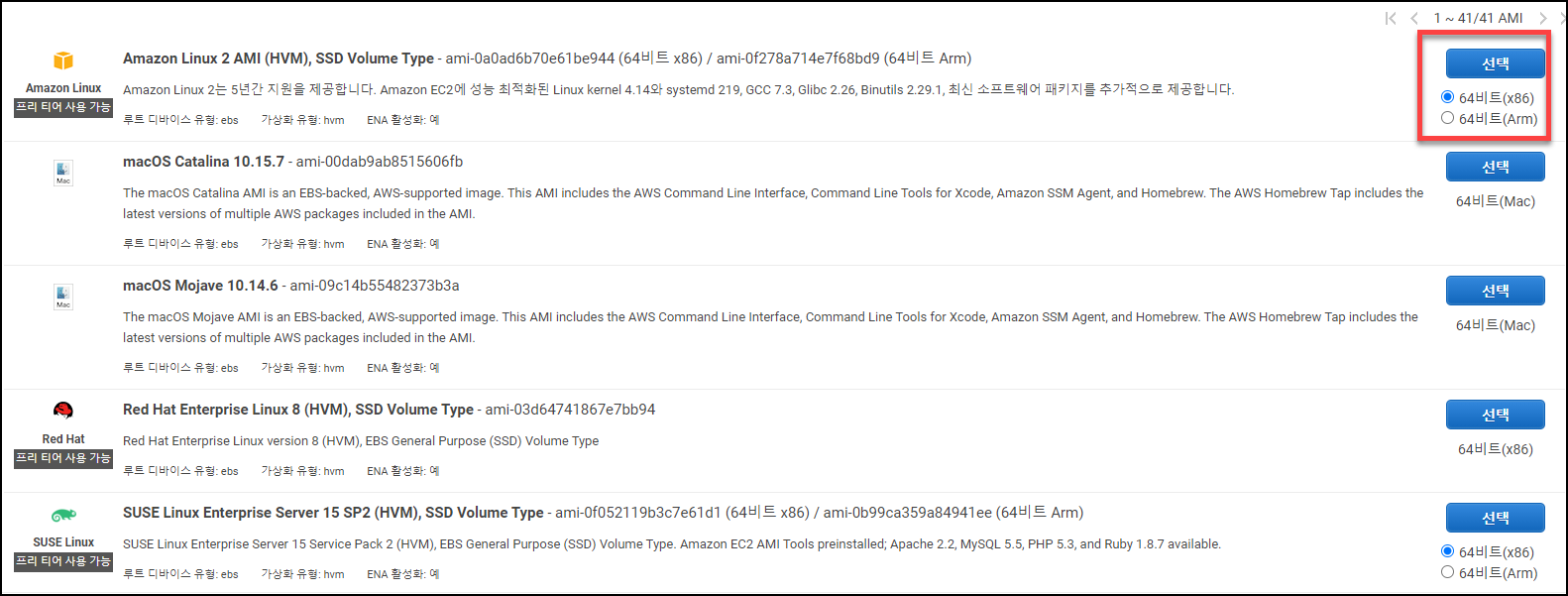Click the macOS Mojave Mac icon
This screenshot has width=1568, height=596.
(62, 296)
